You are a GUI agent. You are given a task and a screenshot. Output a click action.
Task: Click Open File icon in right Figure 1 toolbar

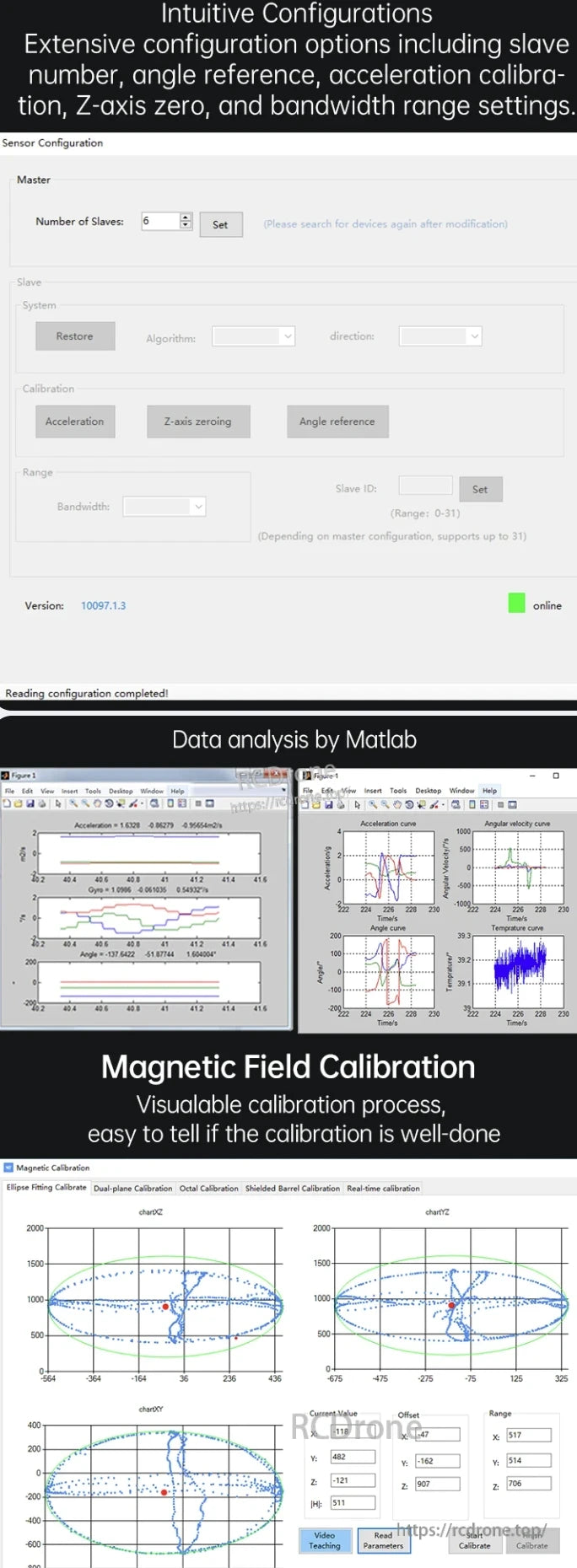(x=316, y=805)
